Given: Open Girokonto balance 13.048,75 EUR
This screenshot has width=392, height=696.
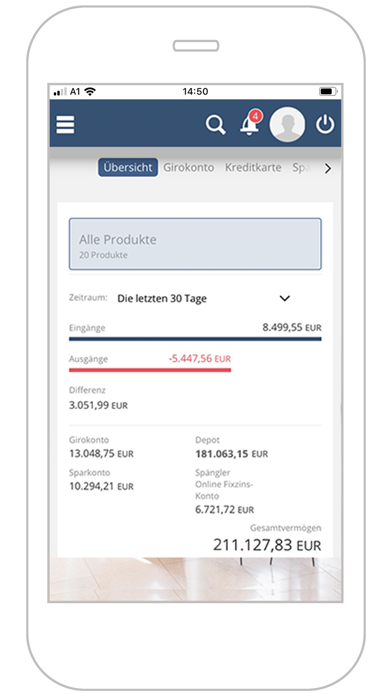Looking at the screenshot, I should (x=101, y=454).
